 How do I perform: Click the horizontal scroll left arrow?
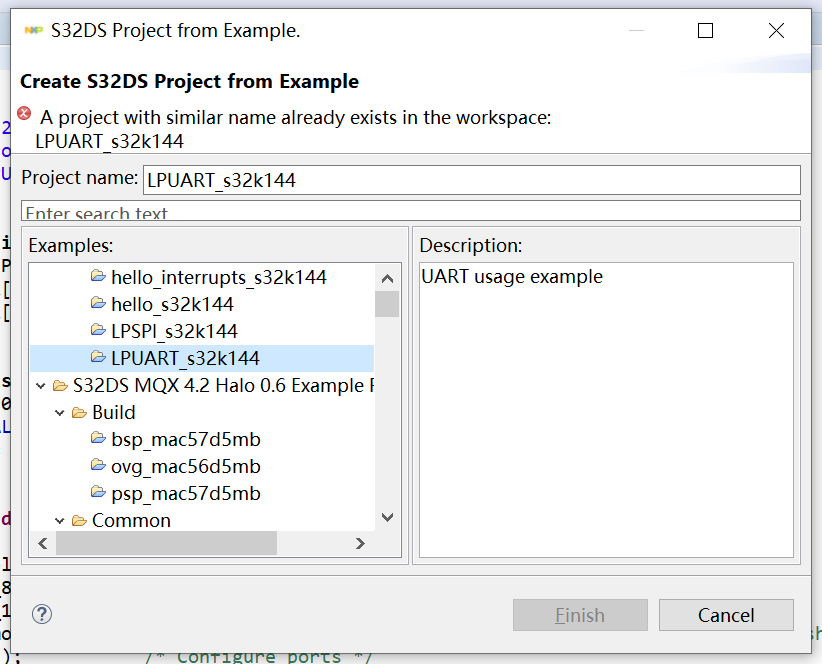click(44, 543)
